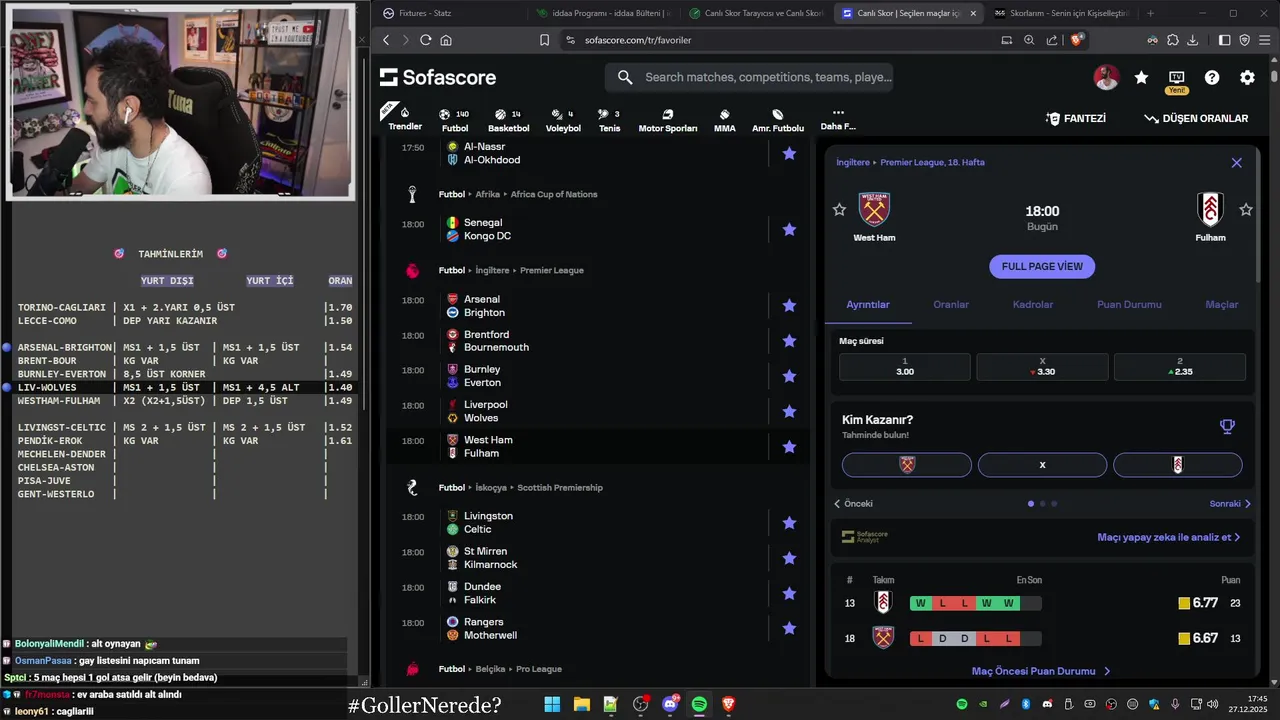This screenshot has width=1280, height=720.
Task: Unfavorite the Burnley–Everton match star
Action: tap(789, 376)
